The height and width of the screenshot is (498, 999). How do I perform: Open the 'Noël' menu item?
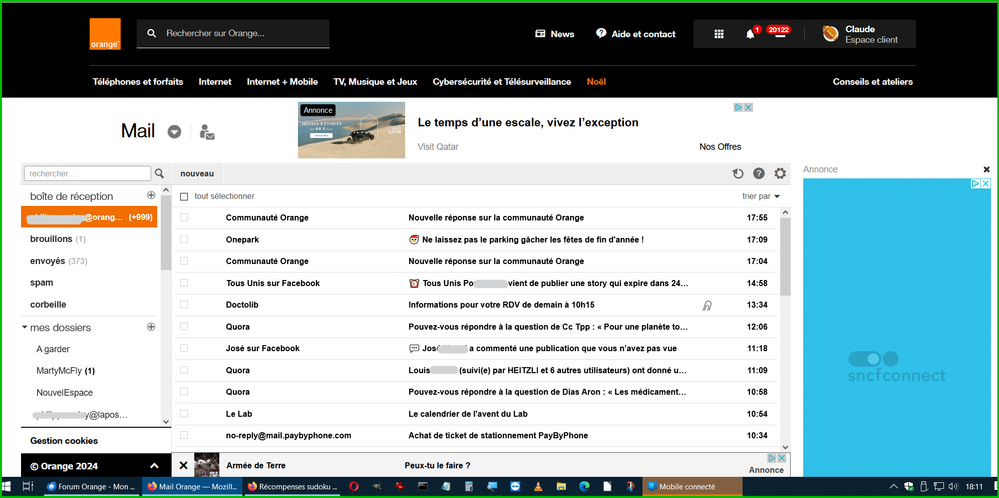(x=596, y=82)
